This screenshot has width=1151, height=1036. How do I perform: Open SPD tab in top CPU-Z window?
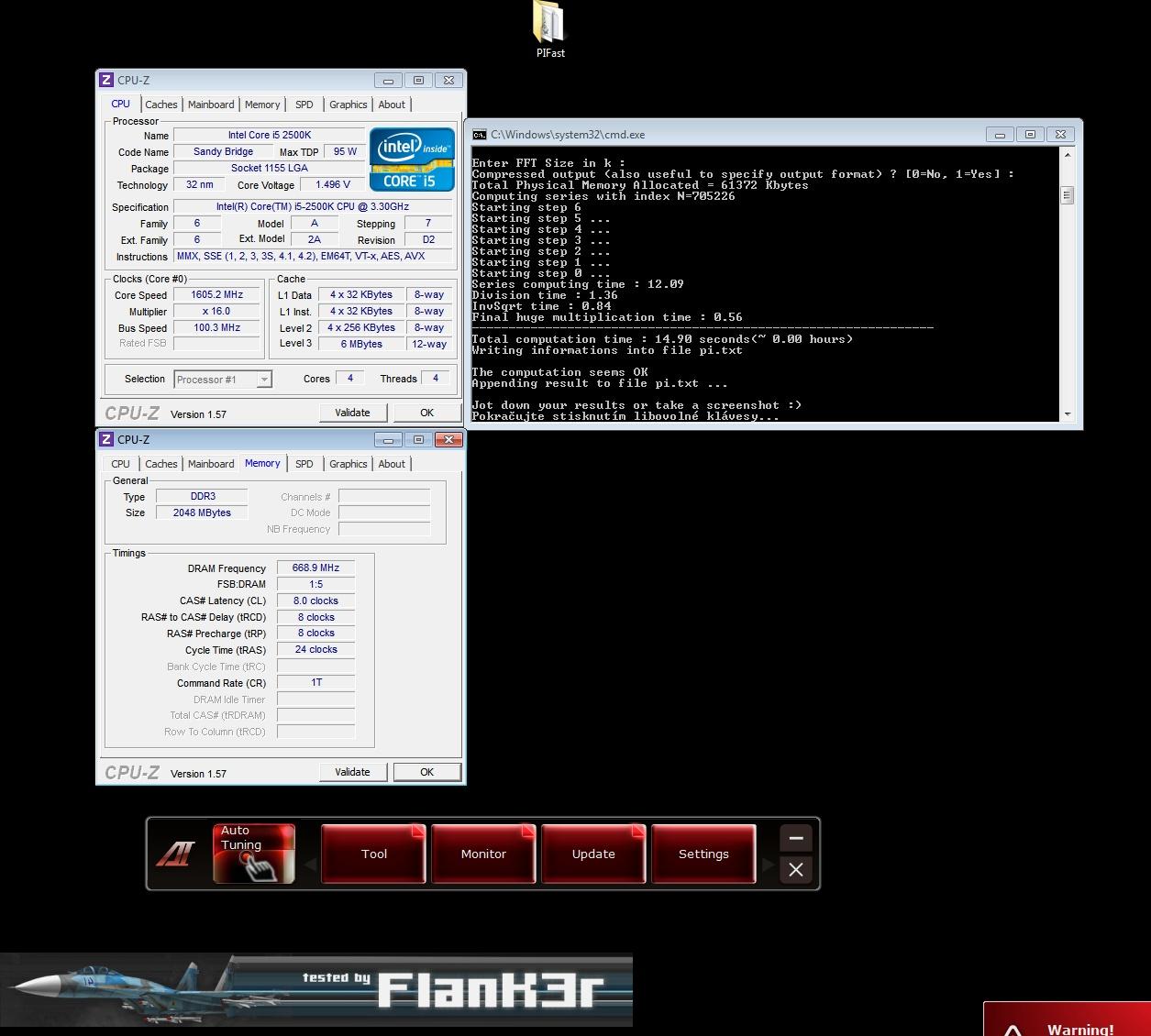304,105
